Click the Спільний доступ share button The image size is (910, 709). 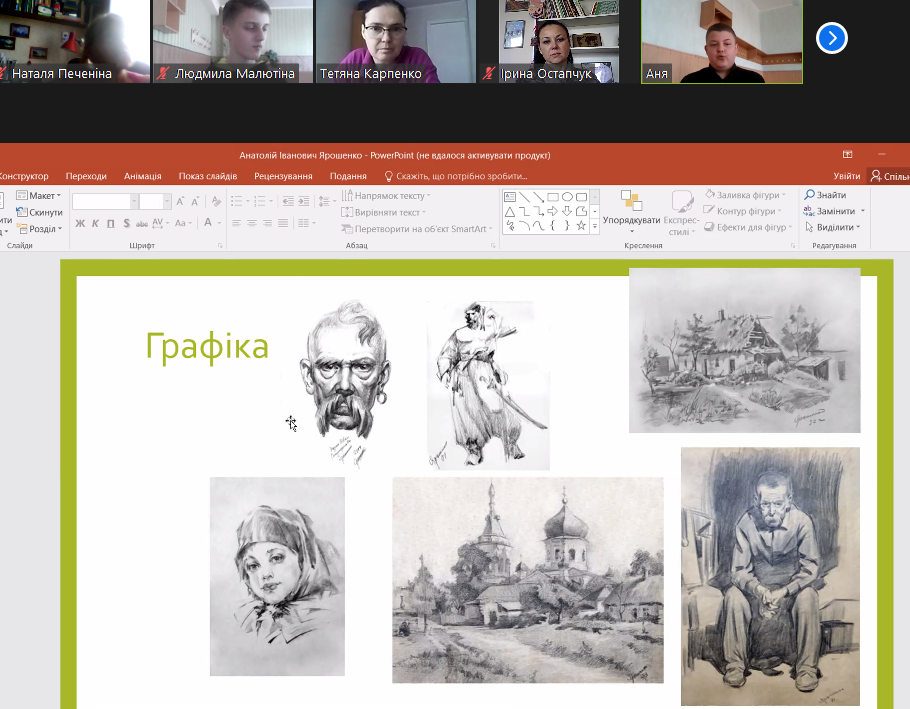[890, 176]
